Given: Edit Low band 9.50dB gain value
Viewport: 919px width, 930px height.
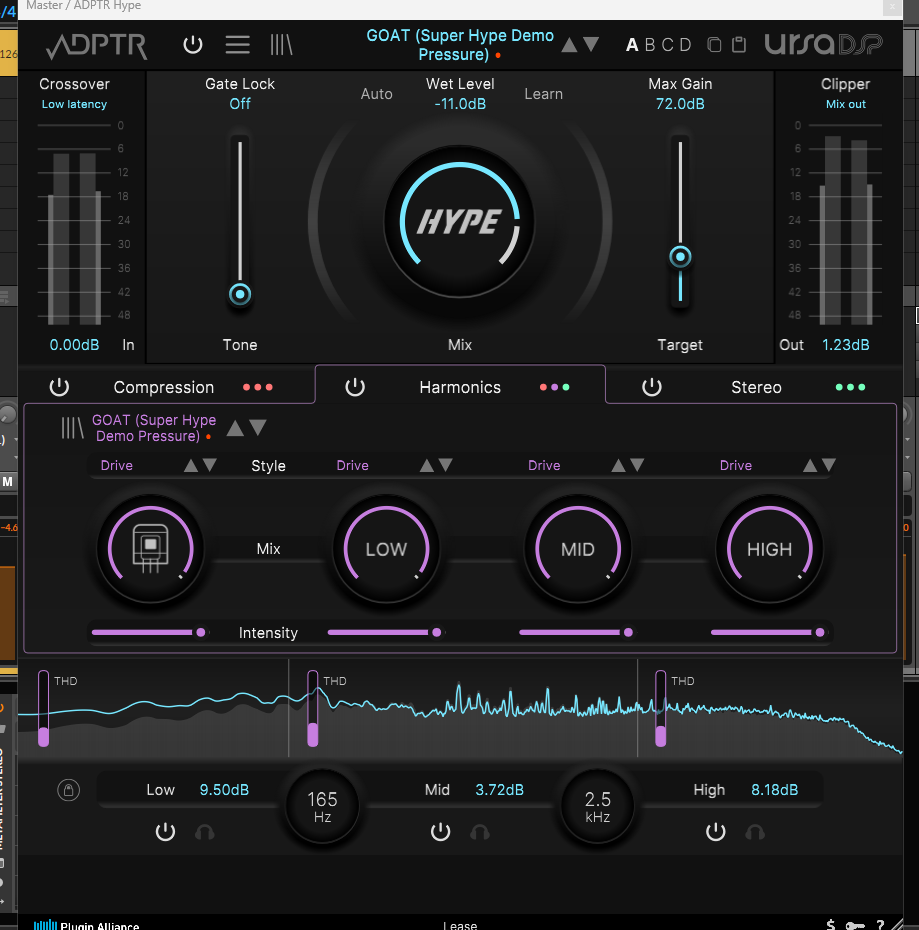Looking at the screenshot, I should (224, 789).
